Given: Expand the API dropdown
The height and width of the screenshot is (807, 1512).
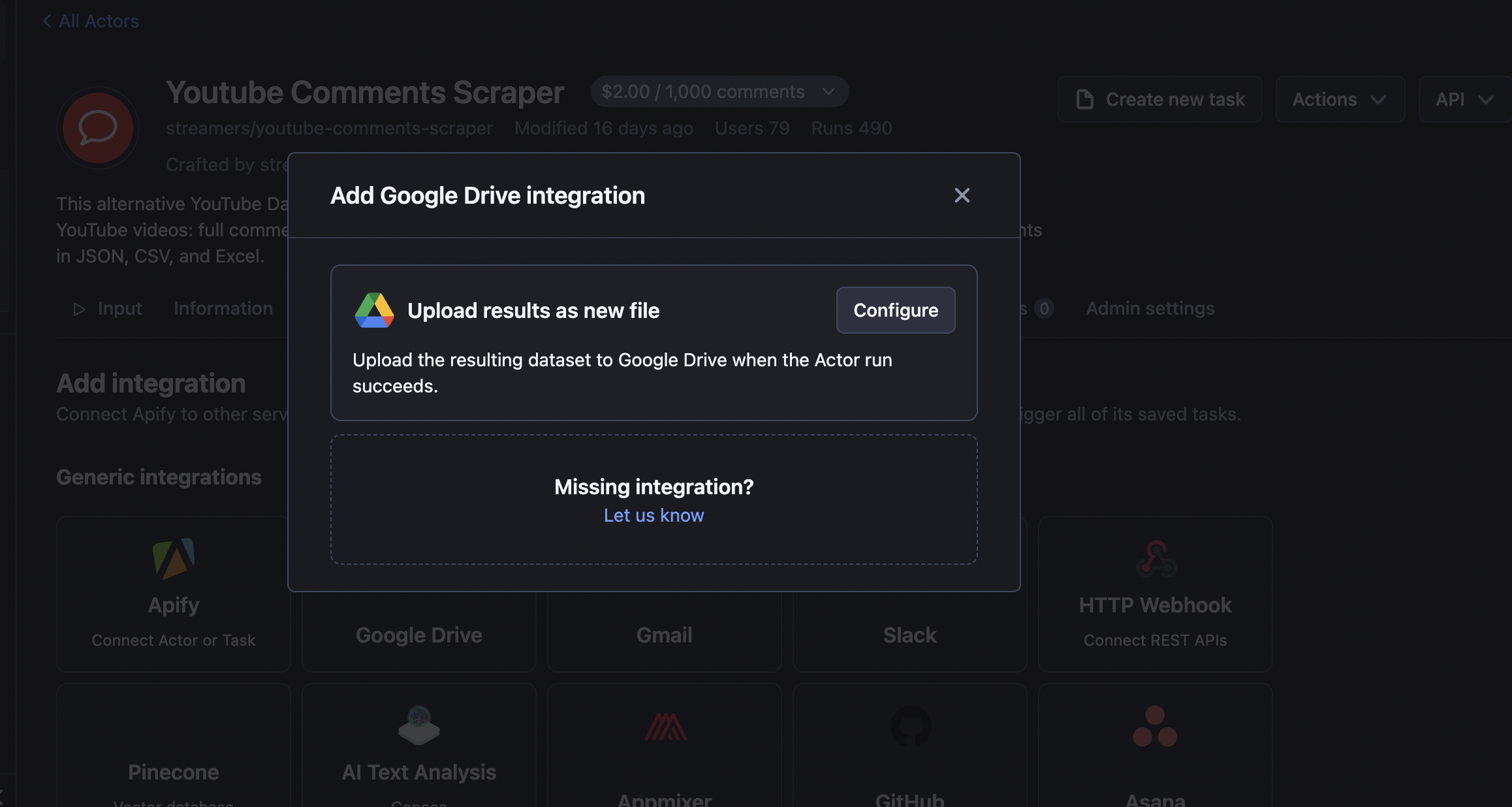Looking at the screenshot, I should pos(1464,99).
